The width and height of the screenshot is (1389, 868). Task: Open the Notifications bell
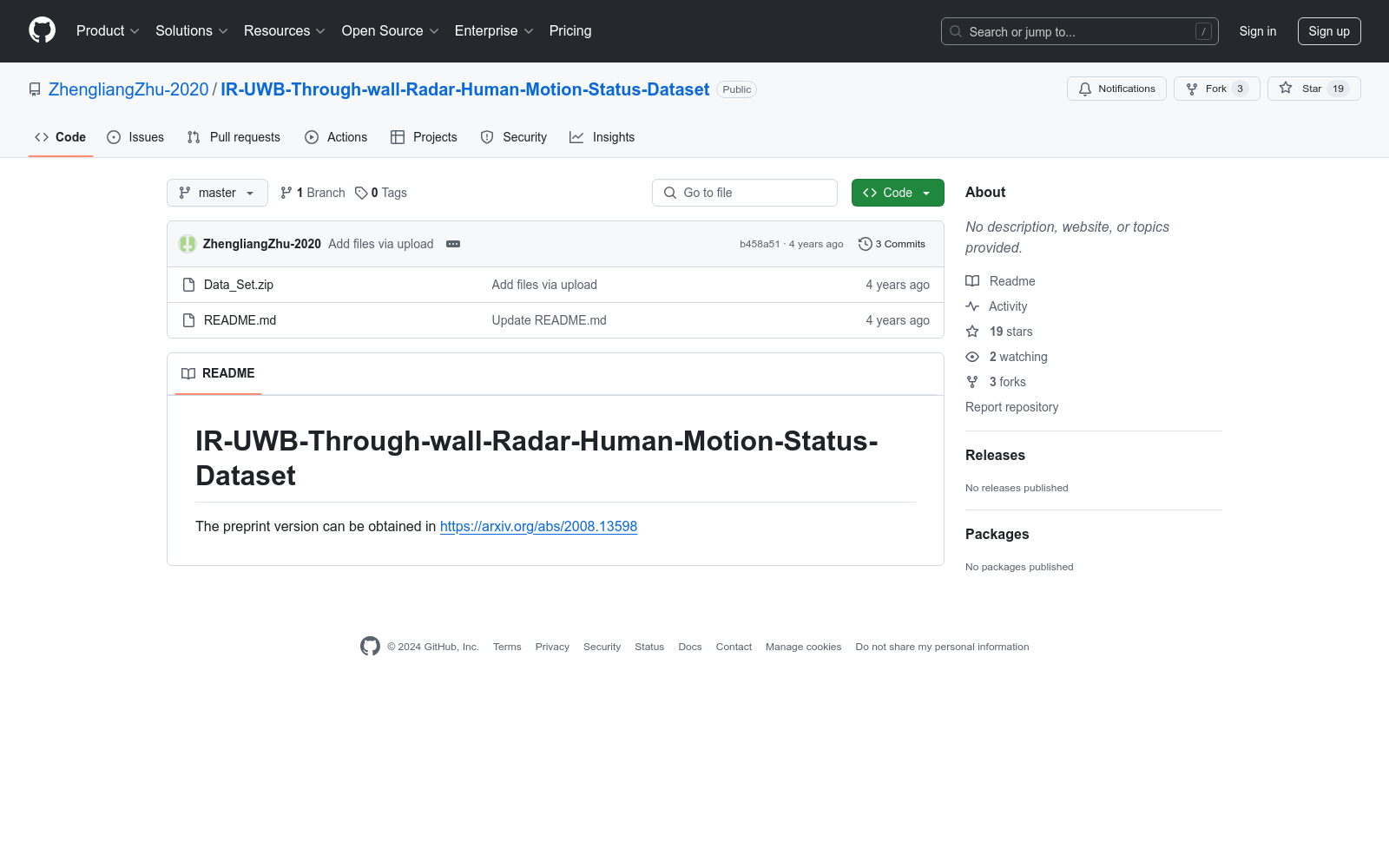pos(1084,89)
